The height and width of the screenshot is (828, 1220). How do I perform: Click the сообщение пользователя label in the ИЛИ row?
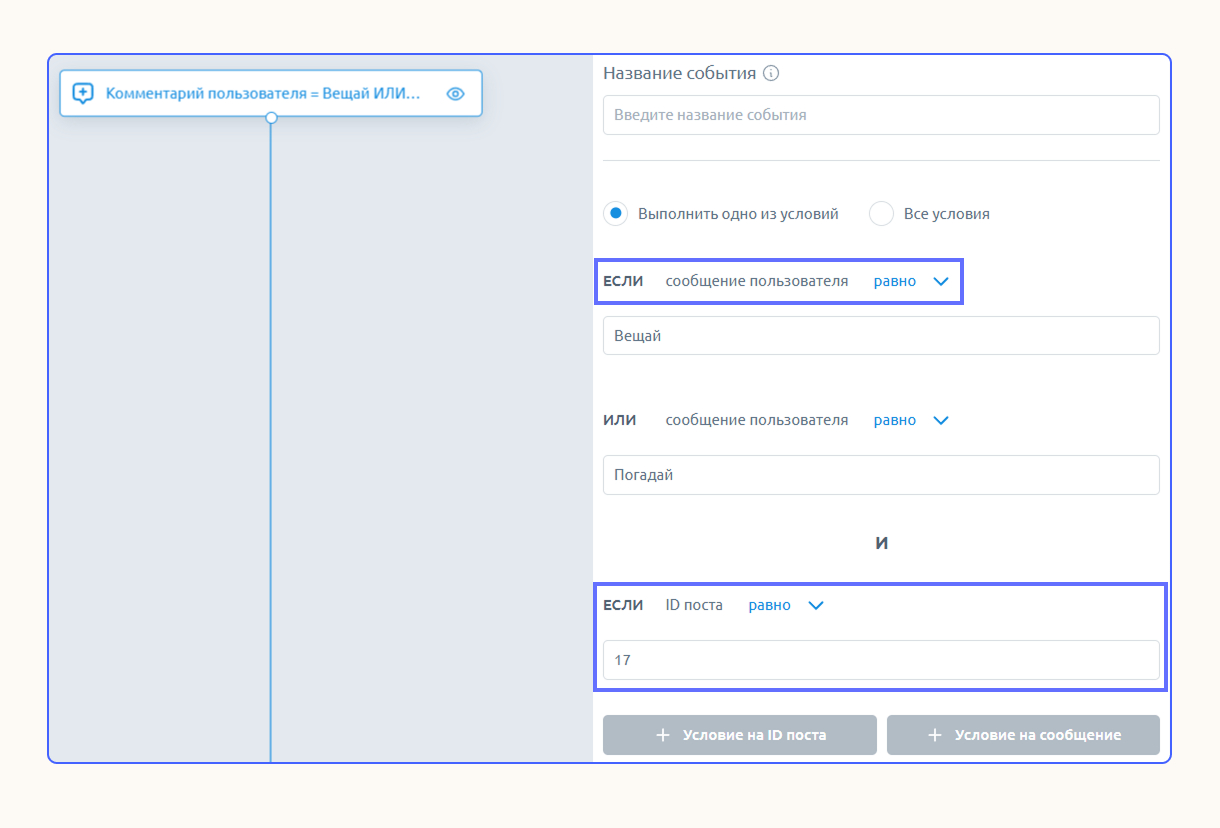click(757, 420)
